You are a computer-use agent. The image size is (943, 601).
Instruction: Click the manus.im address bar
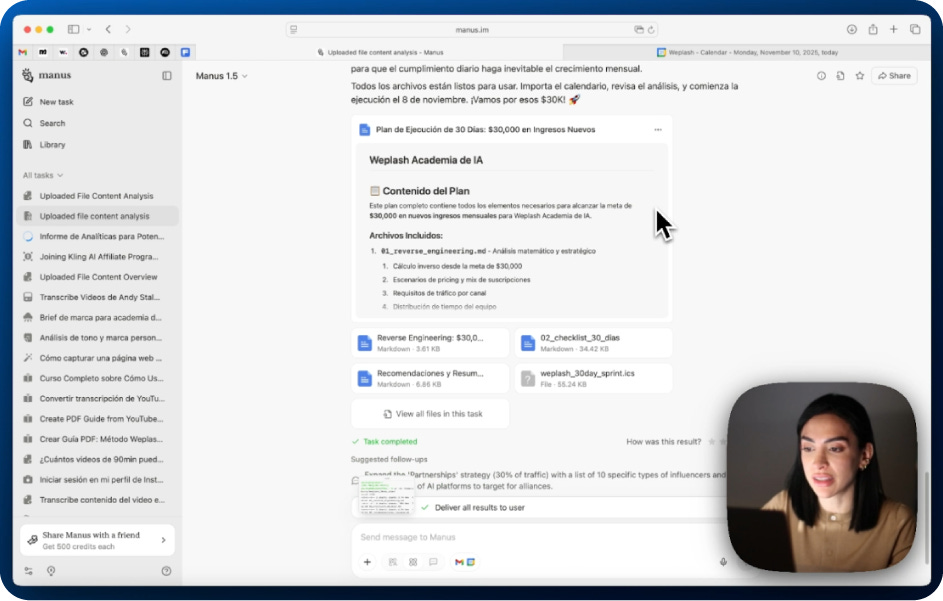click(472, 29)
